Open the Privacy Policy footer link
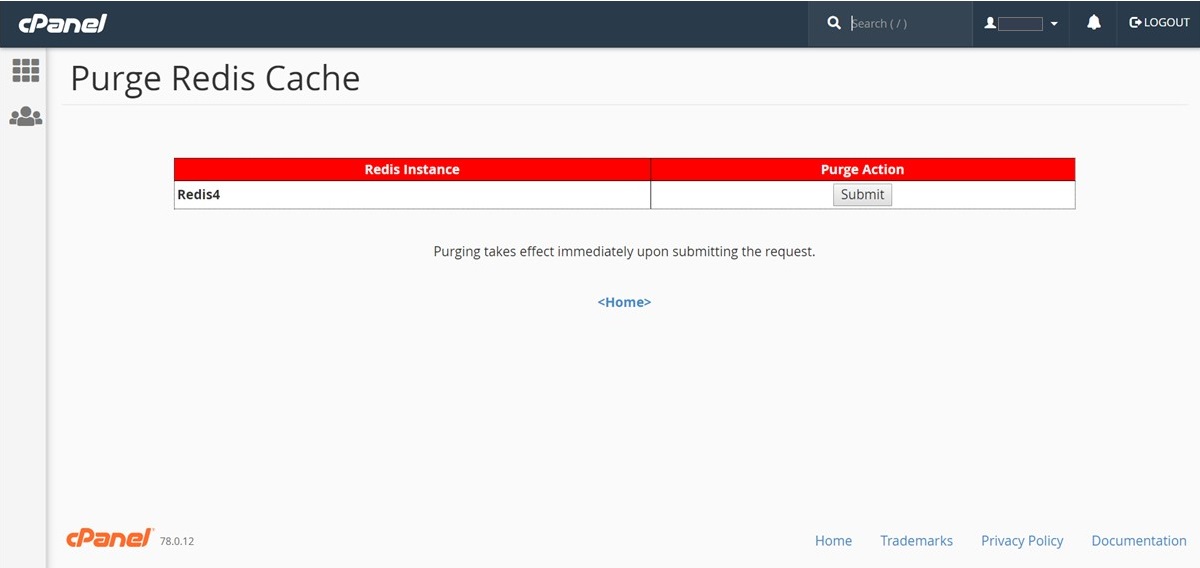 [1022, 541]
